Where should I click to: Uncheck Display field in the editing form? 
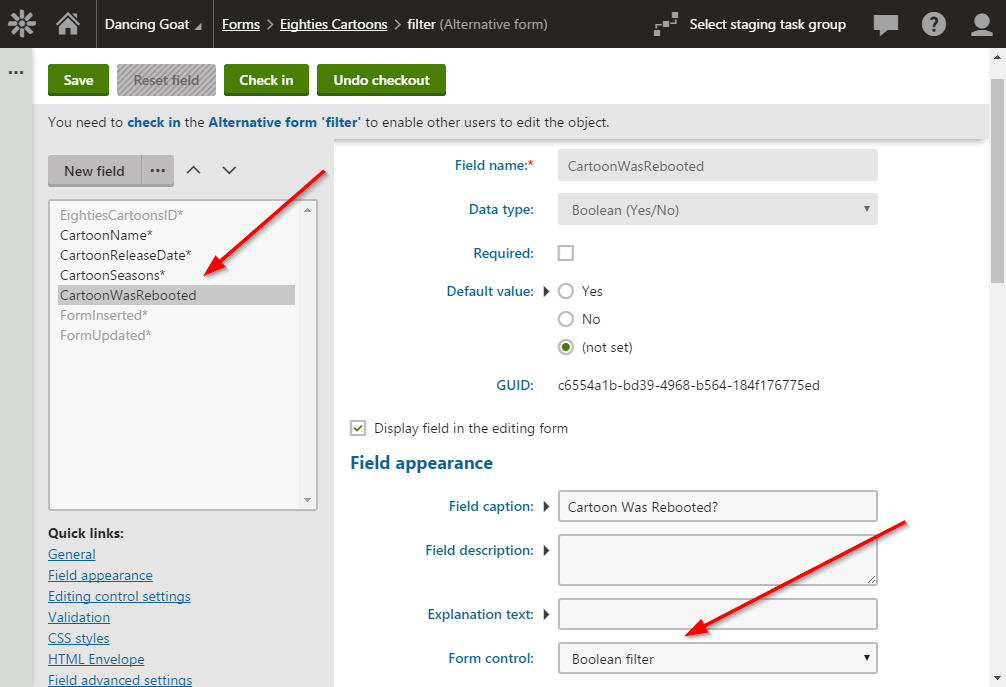click(358, 428)
